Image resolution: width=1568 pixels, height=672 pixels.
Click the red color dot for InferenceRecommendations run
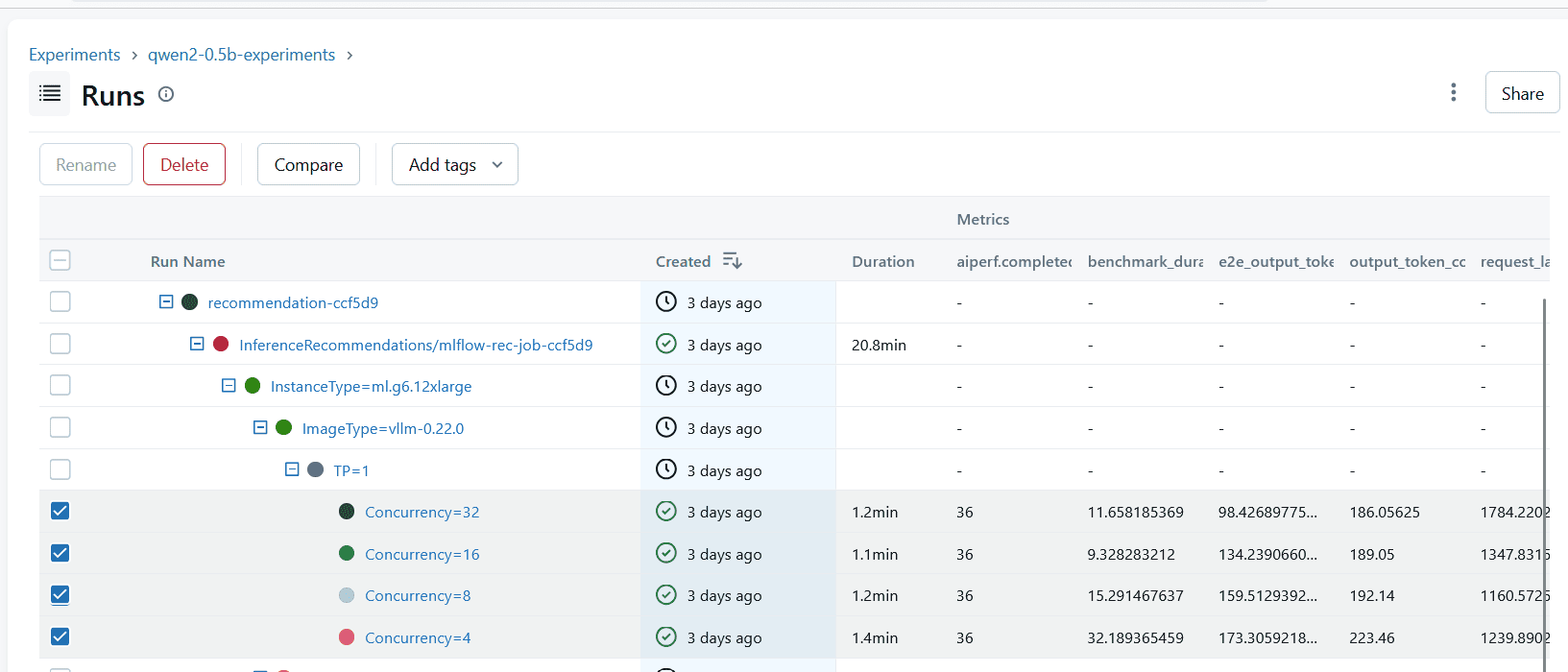221,344
